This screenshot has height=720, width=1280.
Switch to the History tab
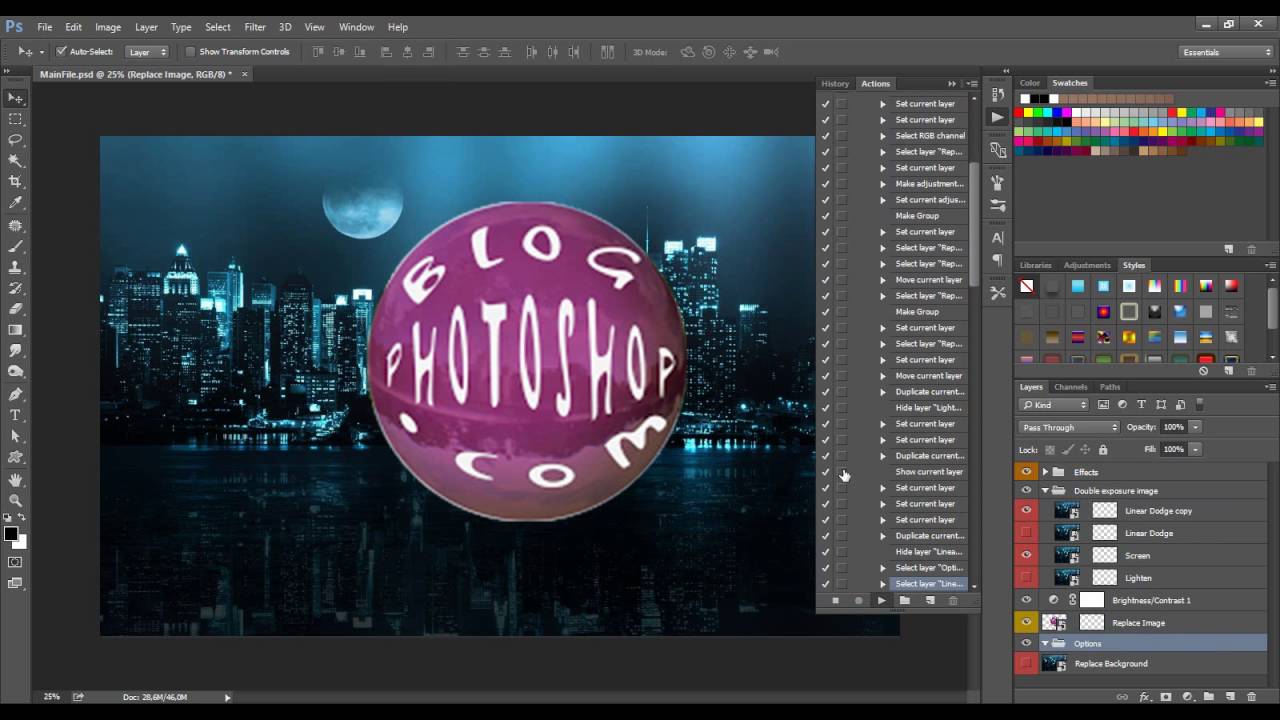[x=835, y=84]
